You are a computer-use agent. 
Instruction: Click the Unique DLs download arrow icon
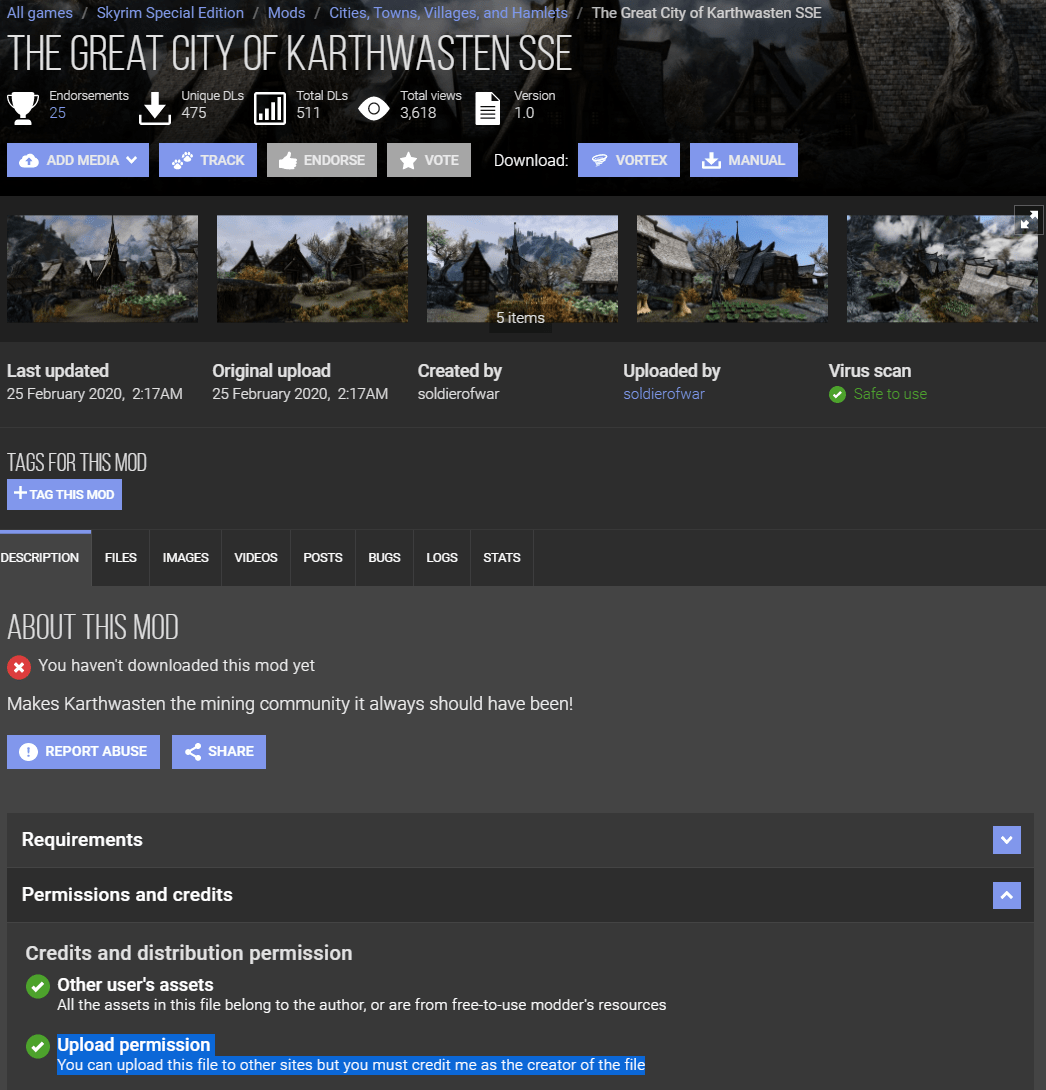point(154,108)
